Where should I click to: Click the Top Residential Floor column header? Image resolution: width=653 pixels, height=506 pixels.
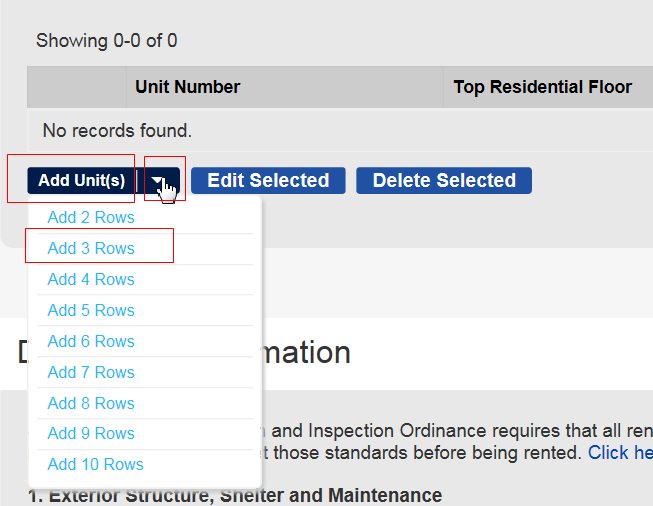542,87
